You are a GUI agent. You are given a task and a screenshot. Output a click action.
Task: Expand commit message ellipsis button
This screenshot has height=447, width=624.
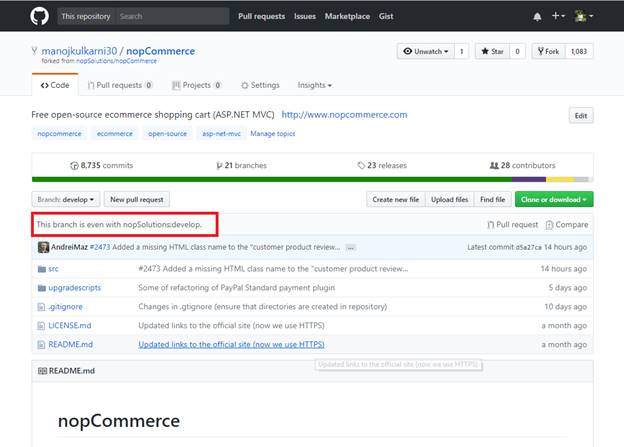coord(351,248)
